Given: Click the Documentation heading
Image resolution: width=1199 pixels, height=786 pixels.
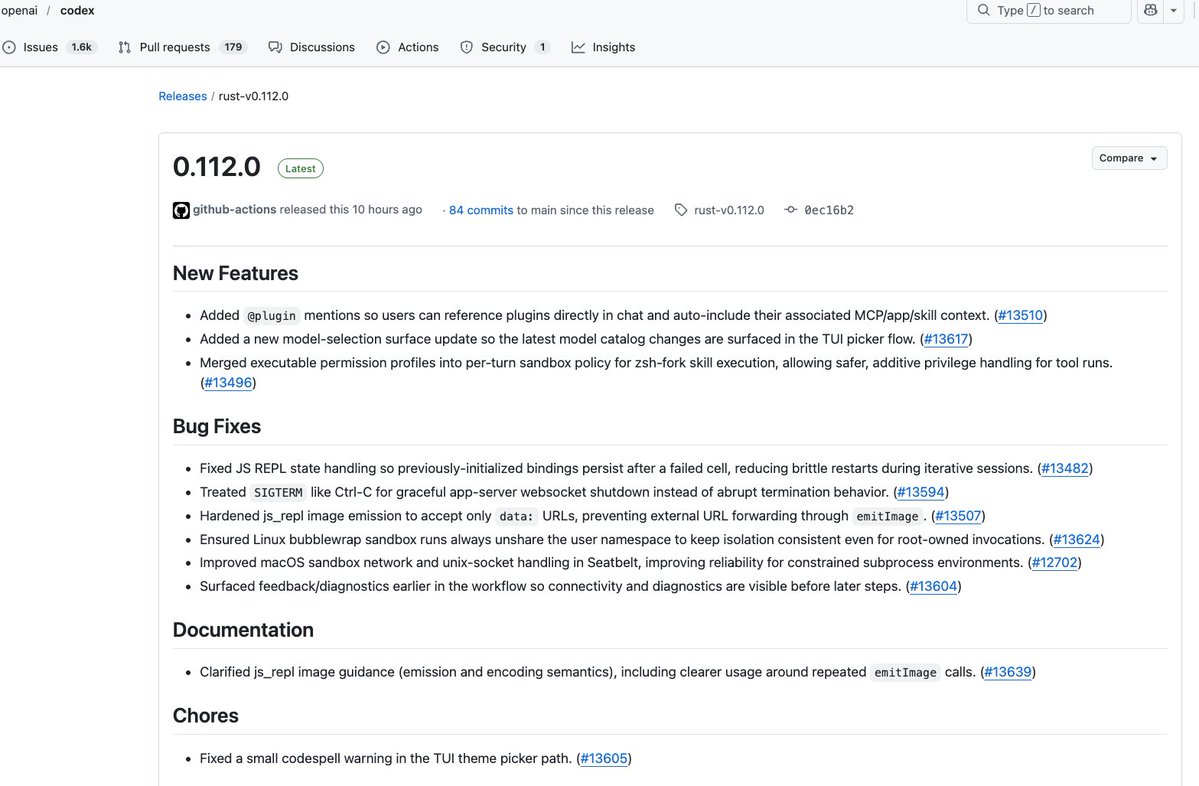Looking at the screenshot, I should [x=243, y=629].
